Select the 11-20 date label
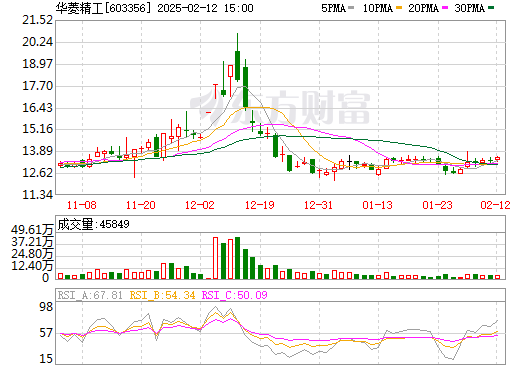Viewport: 520px width, 365px height. click(x=141, y=205)
